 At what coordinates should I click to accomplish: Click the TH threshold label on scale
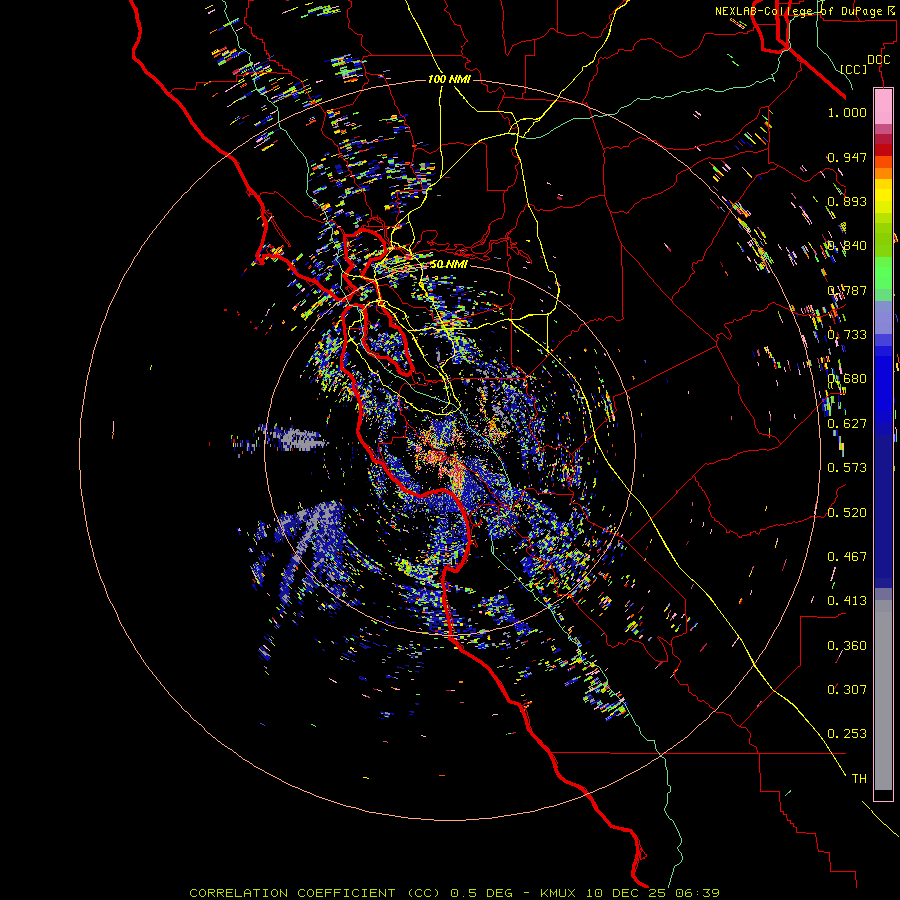(x=859, y=779)
